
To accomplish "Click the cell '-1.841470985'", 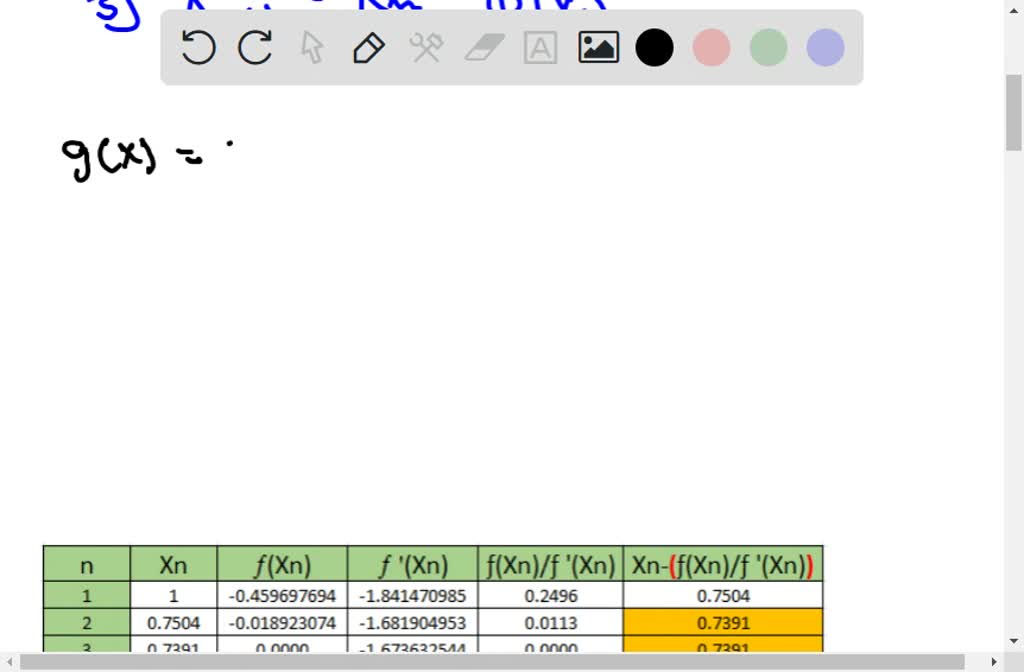I will coord(413,596).
